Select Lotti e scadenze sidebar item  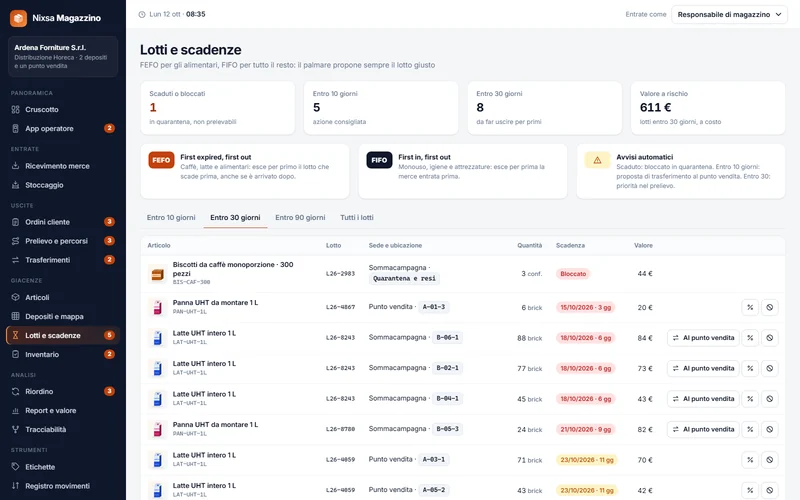click(x=63, y=335)
